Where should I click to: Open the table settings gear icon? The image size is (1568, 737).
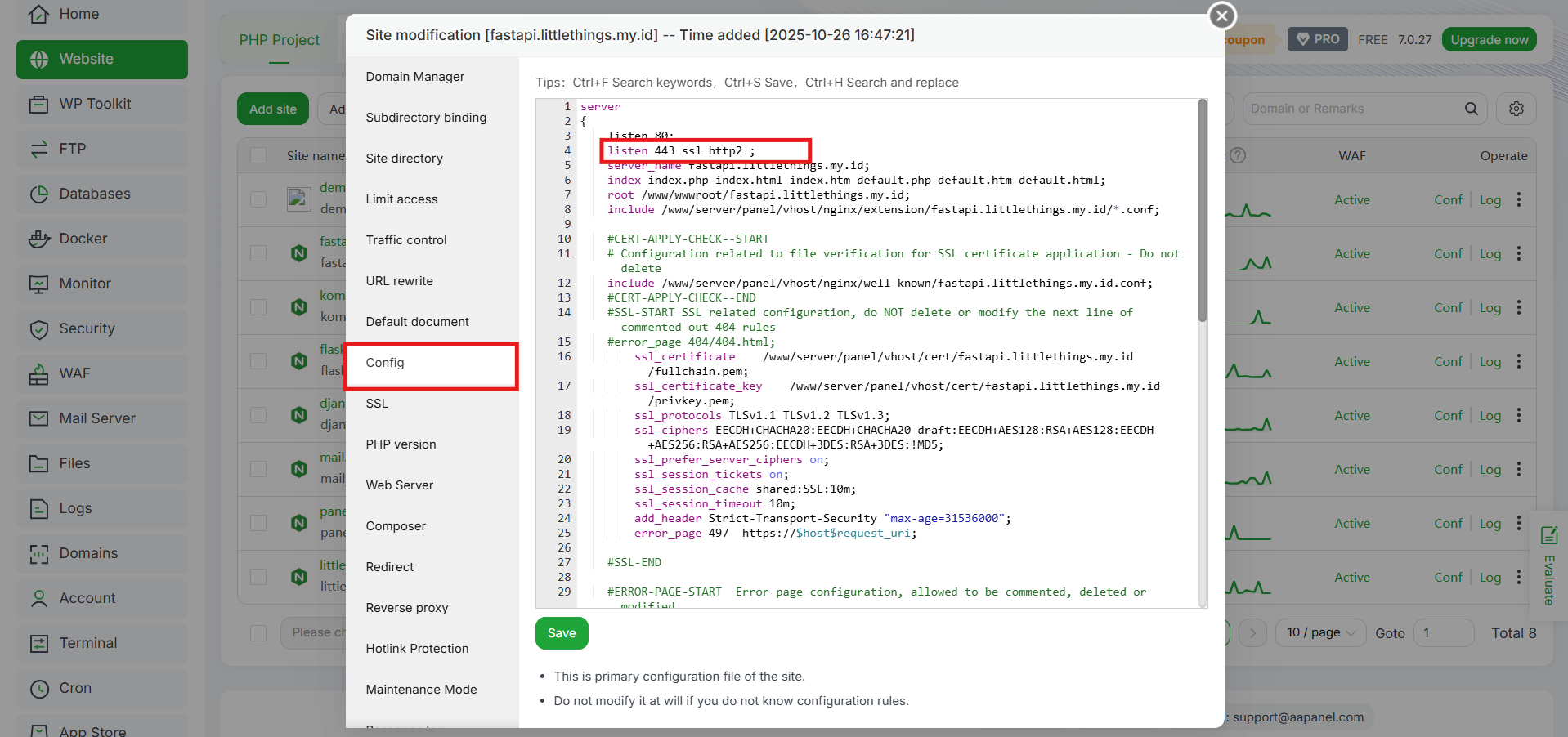click(x=1516, y=109)
